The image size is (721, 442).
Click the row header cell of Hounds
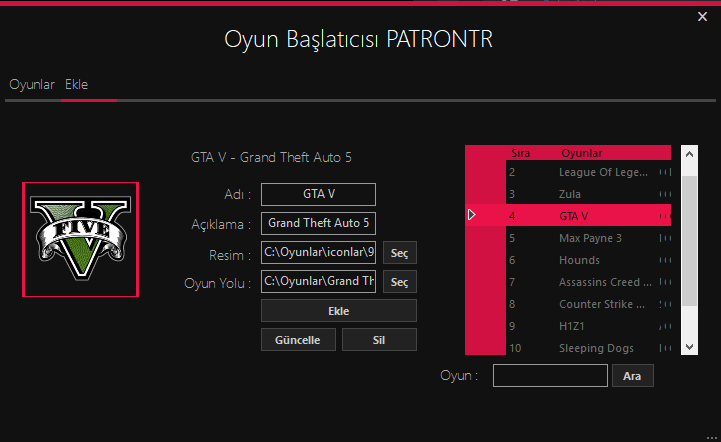[x=486, y=260]
